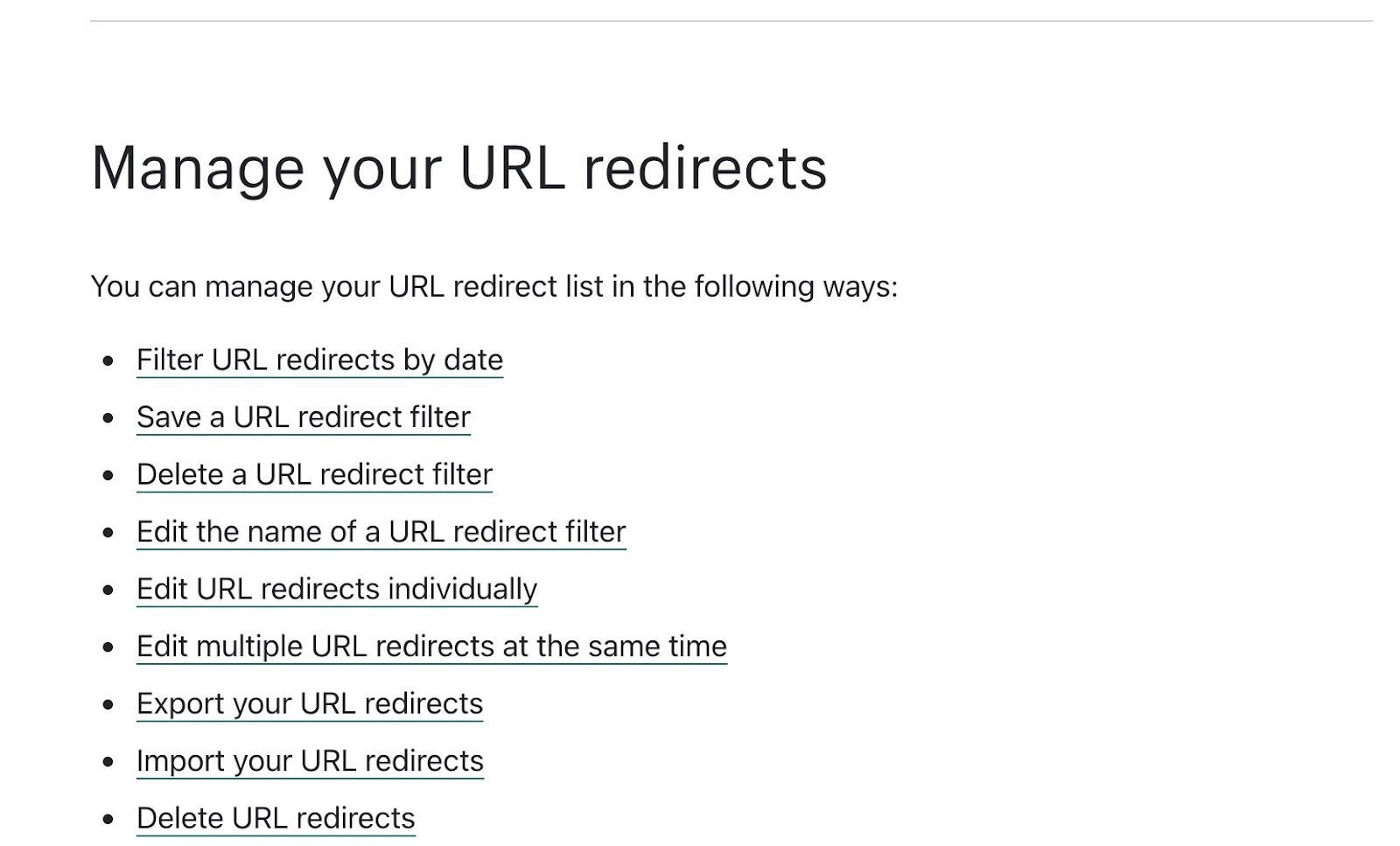Follow Edit the name of a URL redirect filter
This screenshot has height=846, width=1400.
pos(381,532)
